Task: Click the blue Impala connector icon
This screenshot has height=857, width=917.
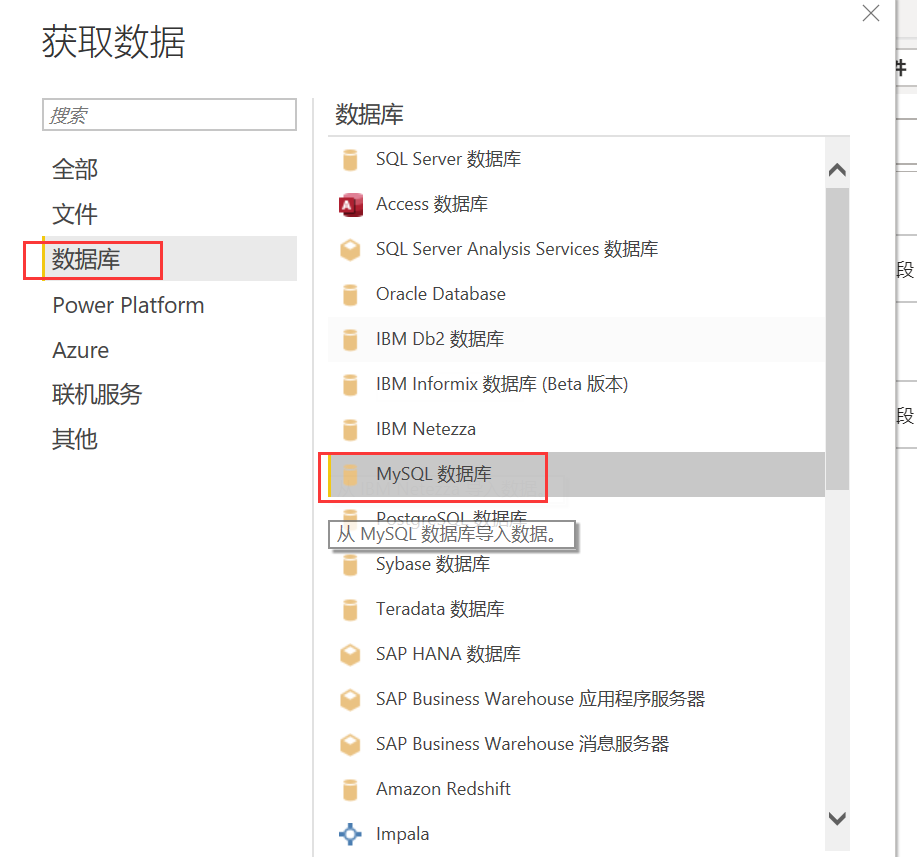Action: (x=350, y=834)
